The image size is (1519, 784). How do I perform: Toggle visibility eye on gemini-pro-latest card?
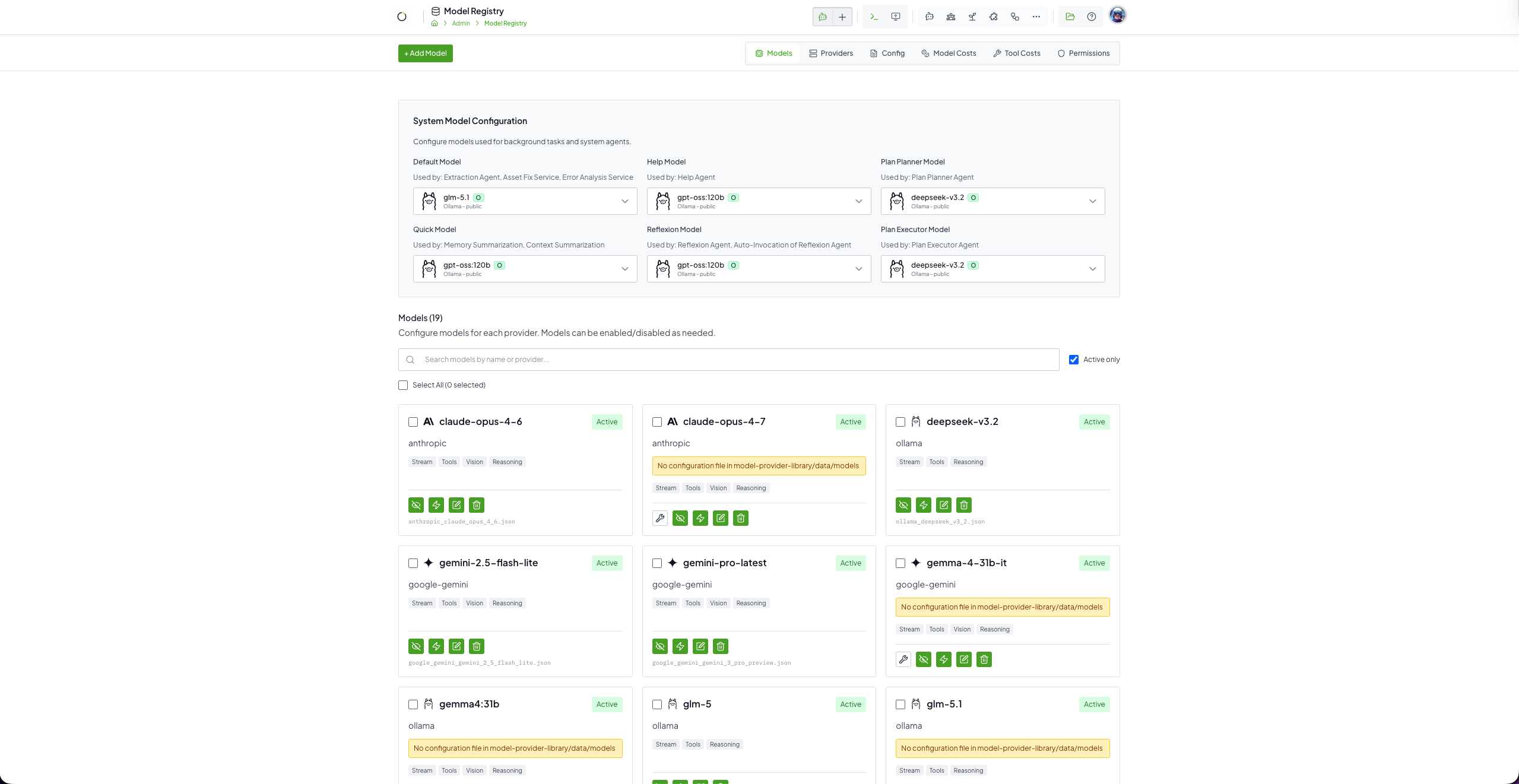coord(660,646)
